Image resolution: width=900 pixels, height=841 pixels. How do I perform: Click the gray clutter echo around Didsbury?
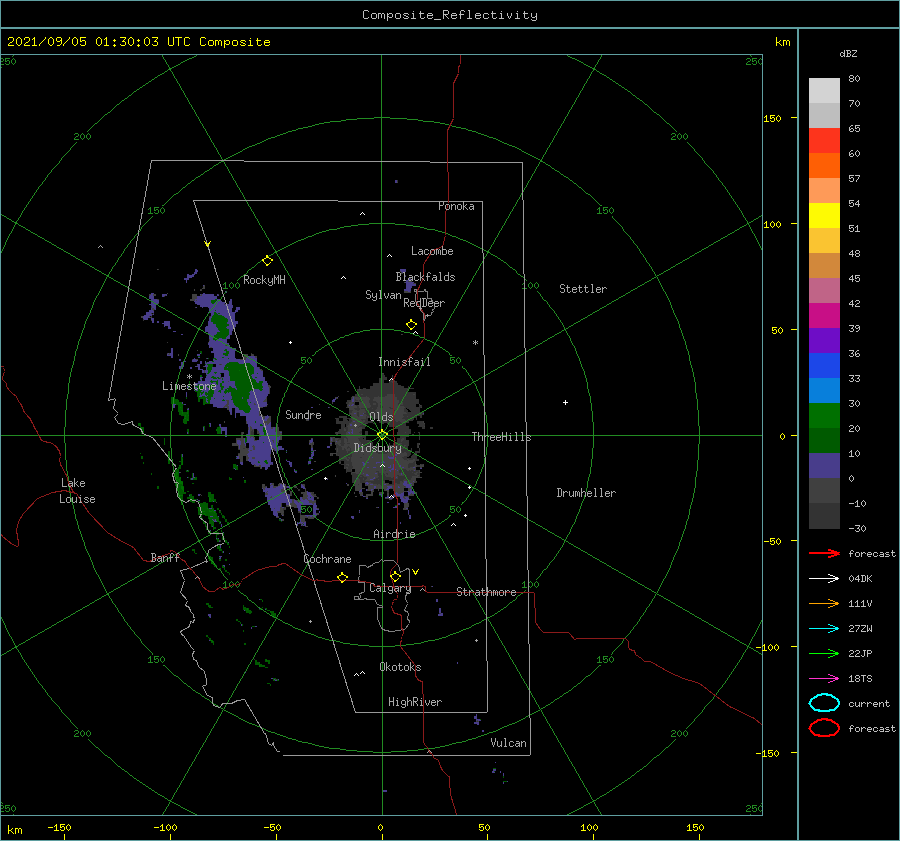[x=382, y=436]
